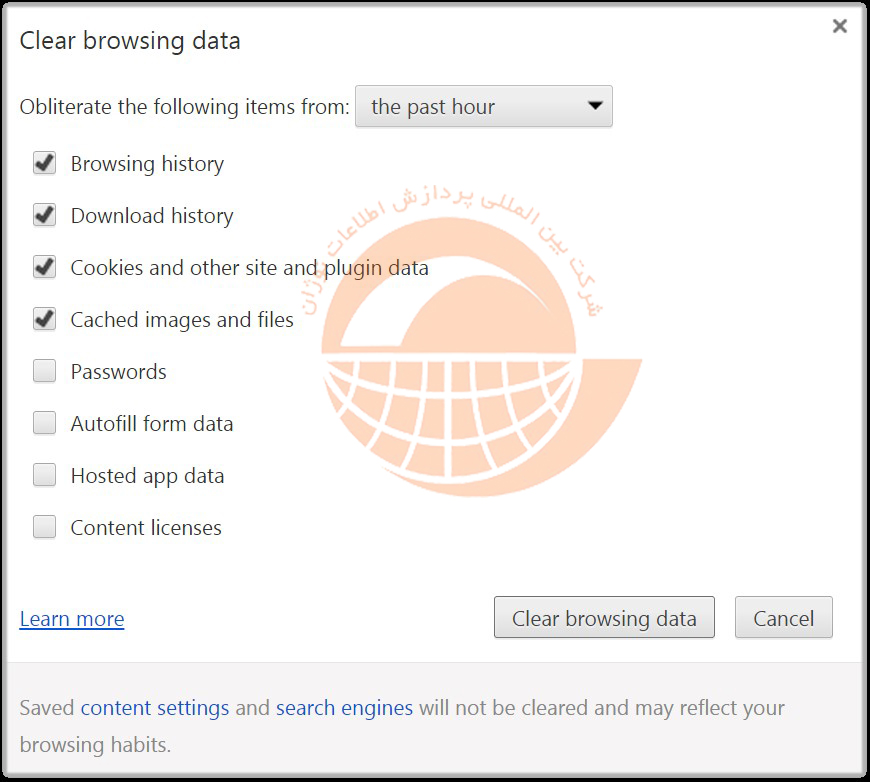Click the 'Passwords' label text
Screen dimensions: 870x782
tap(118, 372)
